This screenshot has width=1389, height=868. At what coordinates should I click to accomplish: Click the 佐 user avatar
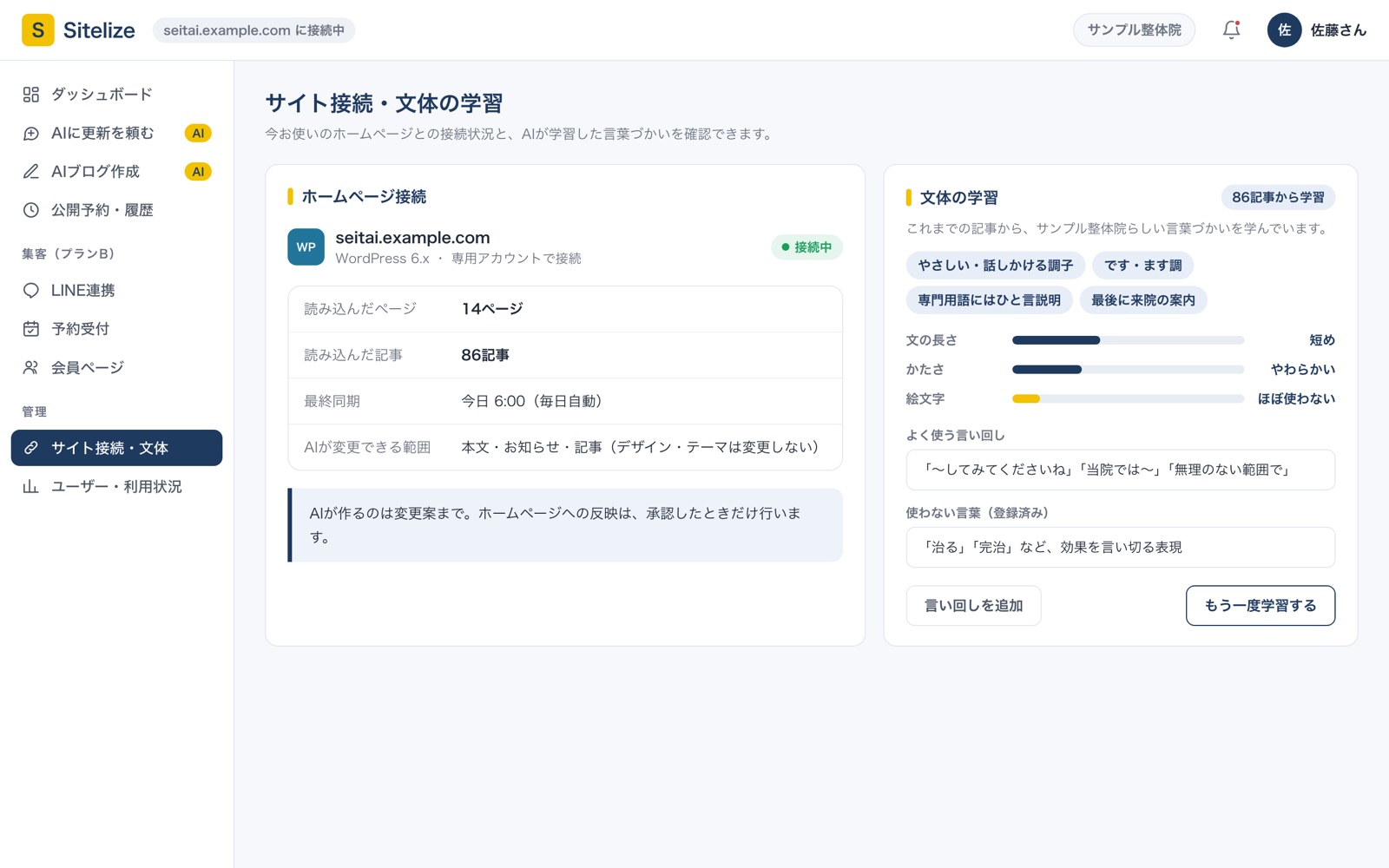click(x=1284, y=30)
